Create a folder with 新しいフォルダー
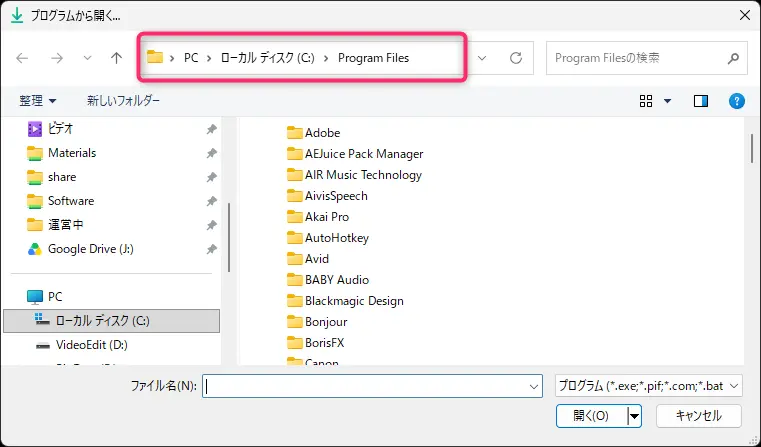Image resolution: width=761 pixels, height=447 pixels. pyautogui.click(x=123, y=100)
